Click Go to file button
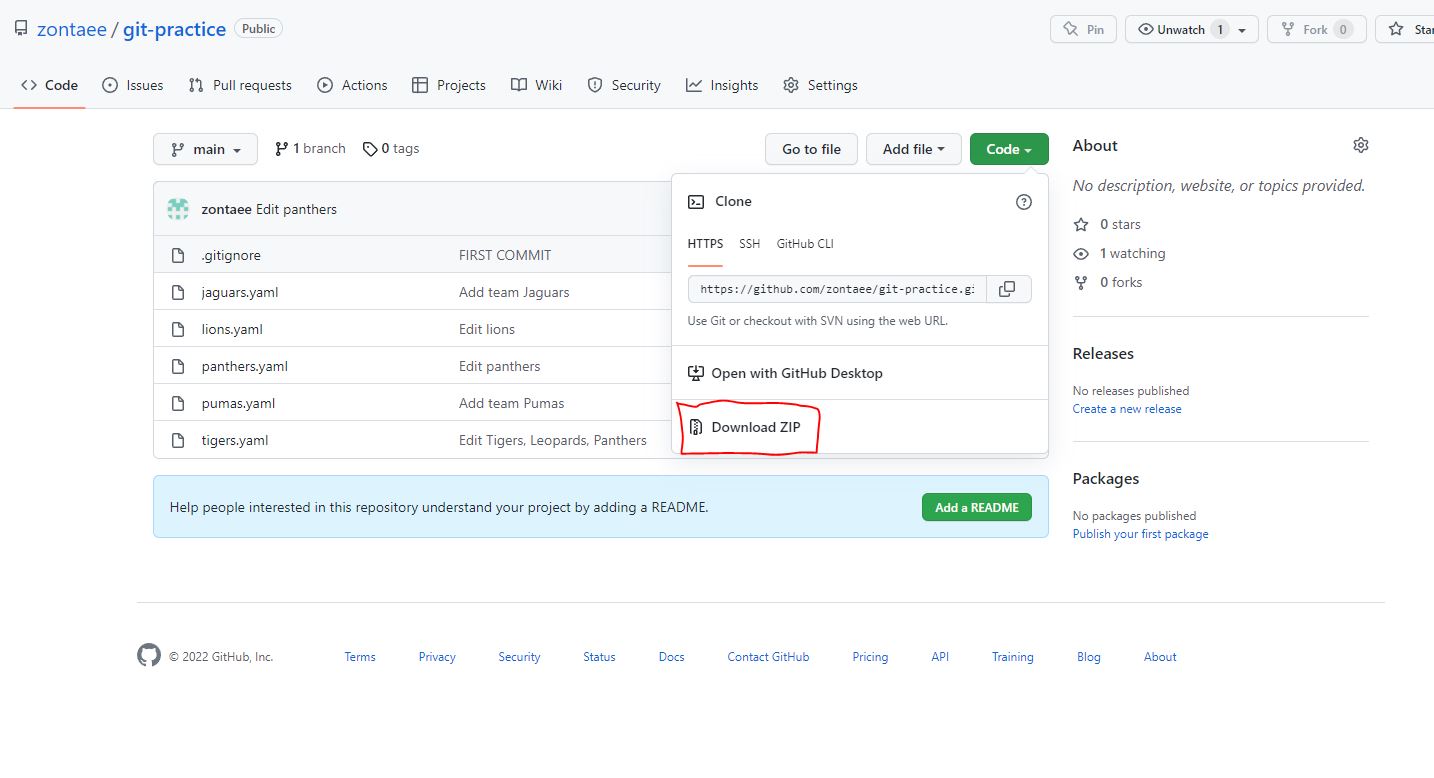 click(811, 149)
